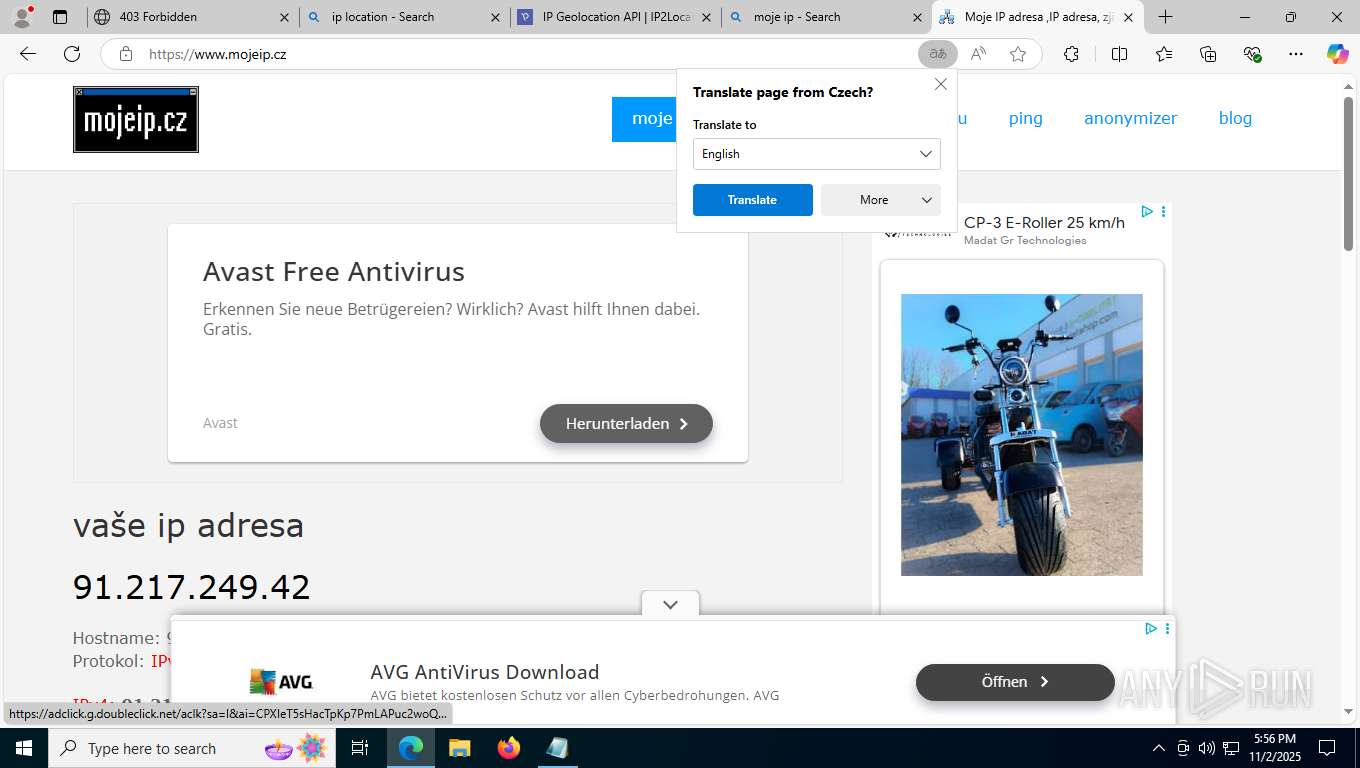Open Browser essentials heart icon
Screen dimensions: 1360x768
tap(1252, 54)
